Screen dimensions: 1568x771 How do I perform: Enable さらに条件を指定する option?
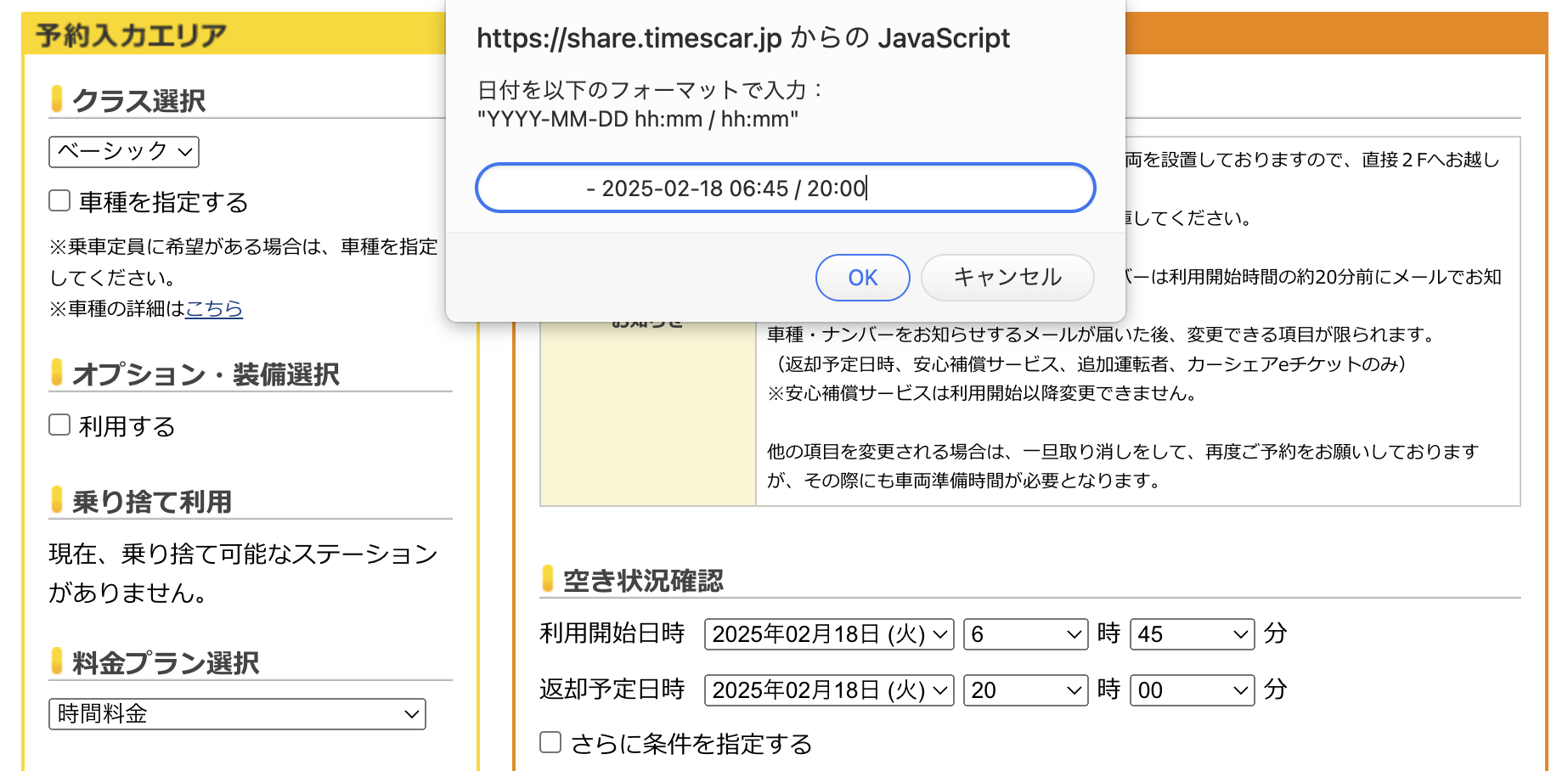point(550,743)
